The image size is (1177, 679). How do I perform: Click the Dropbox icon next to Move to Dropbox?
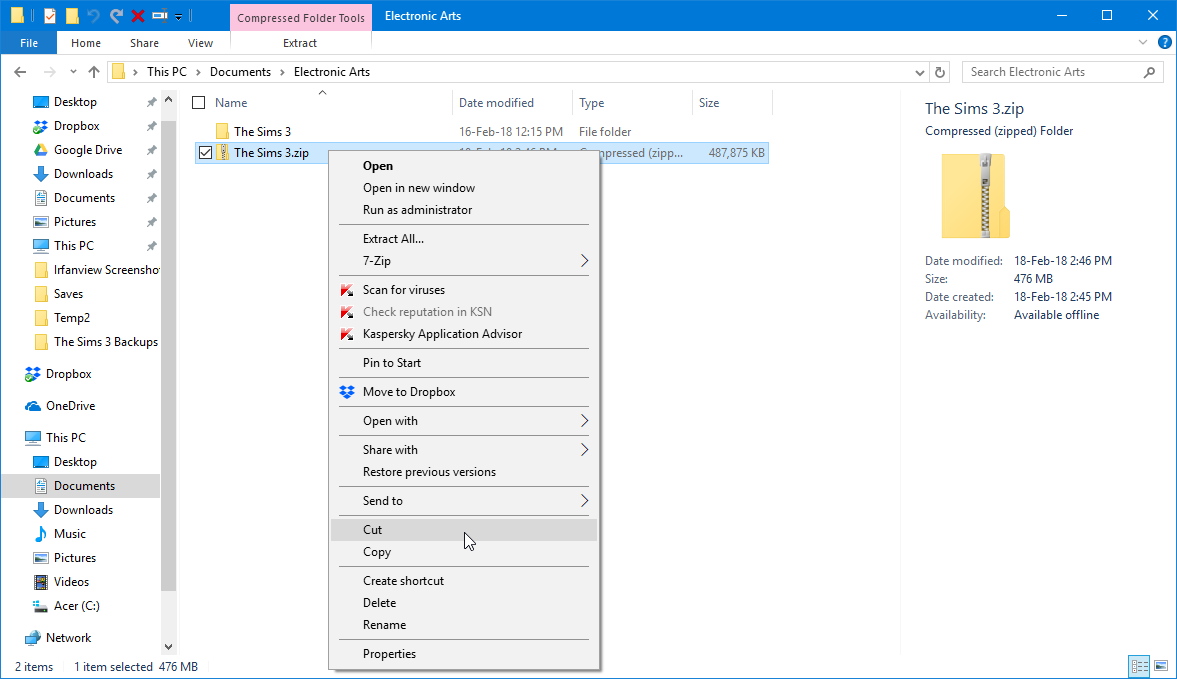pos(347,392)
